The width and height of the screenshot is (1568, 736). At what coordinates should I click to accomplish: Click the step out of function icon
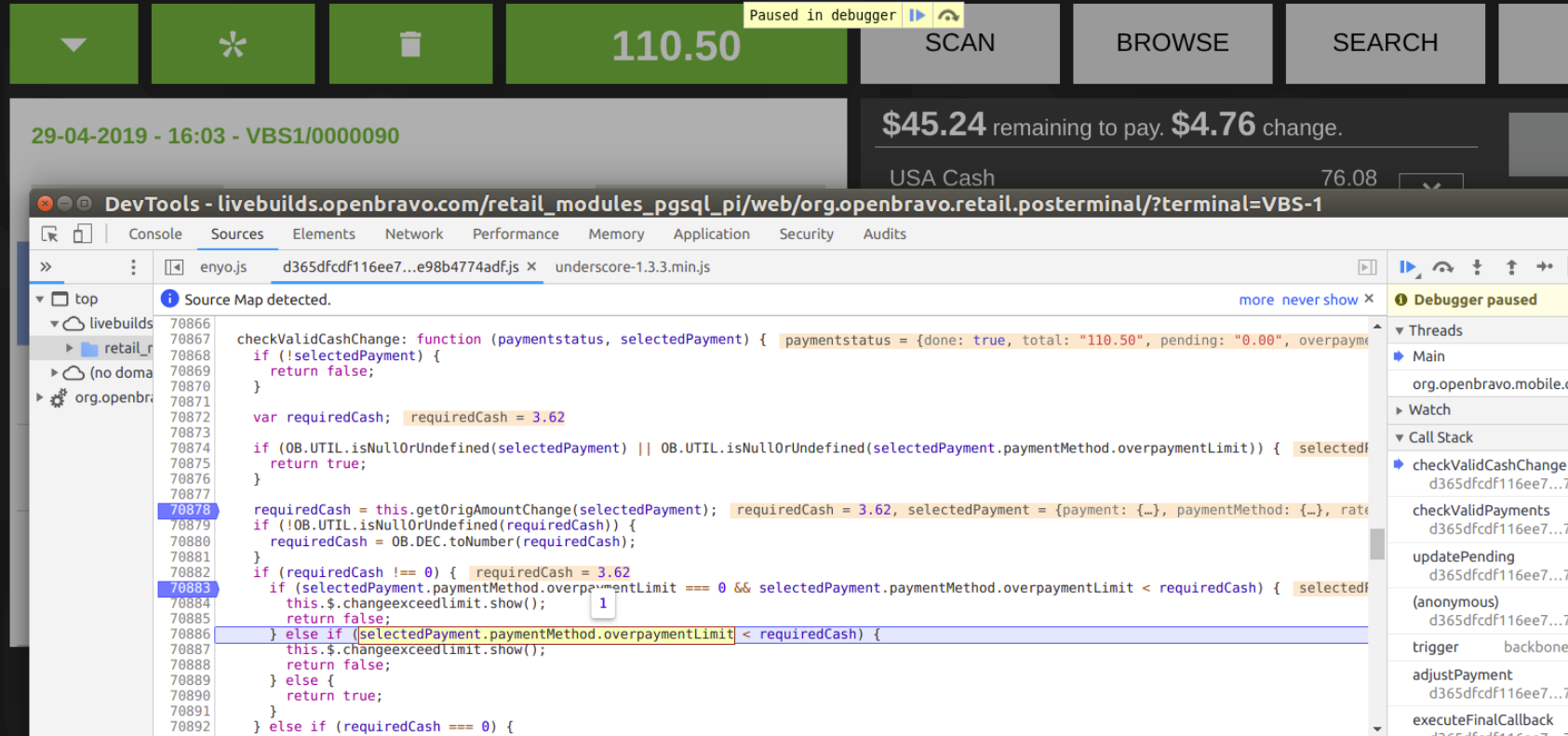point(1511,268)
